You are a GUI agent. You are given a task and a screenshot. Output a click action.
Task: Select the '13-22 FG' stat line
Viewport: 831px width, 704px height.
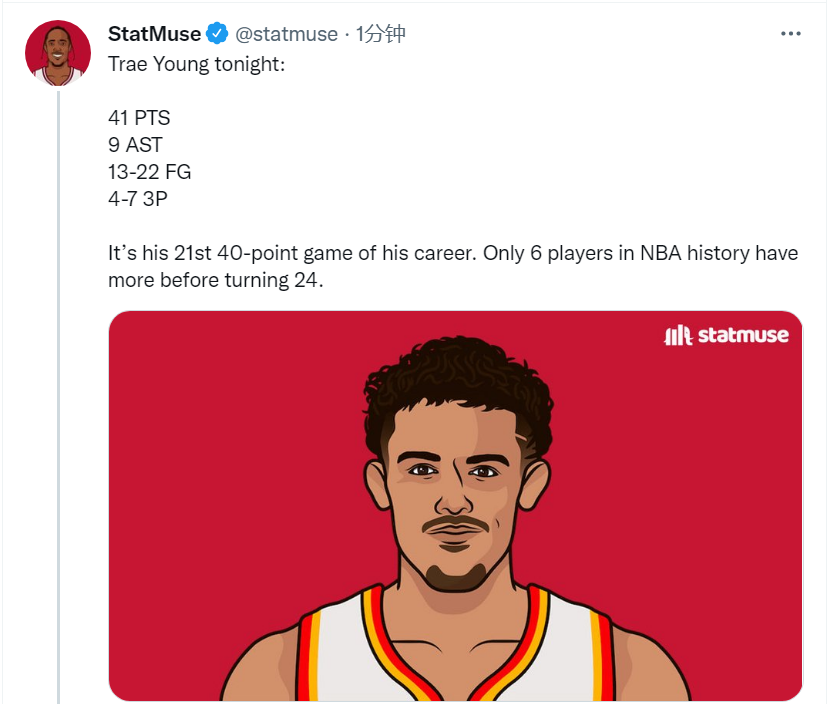pos(149,172)
